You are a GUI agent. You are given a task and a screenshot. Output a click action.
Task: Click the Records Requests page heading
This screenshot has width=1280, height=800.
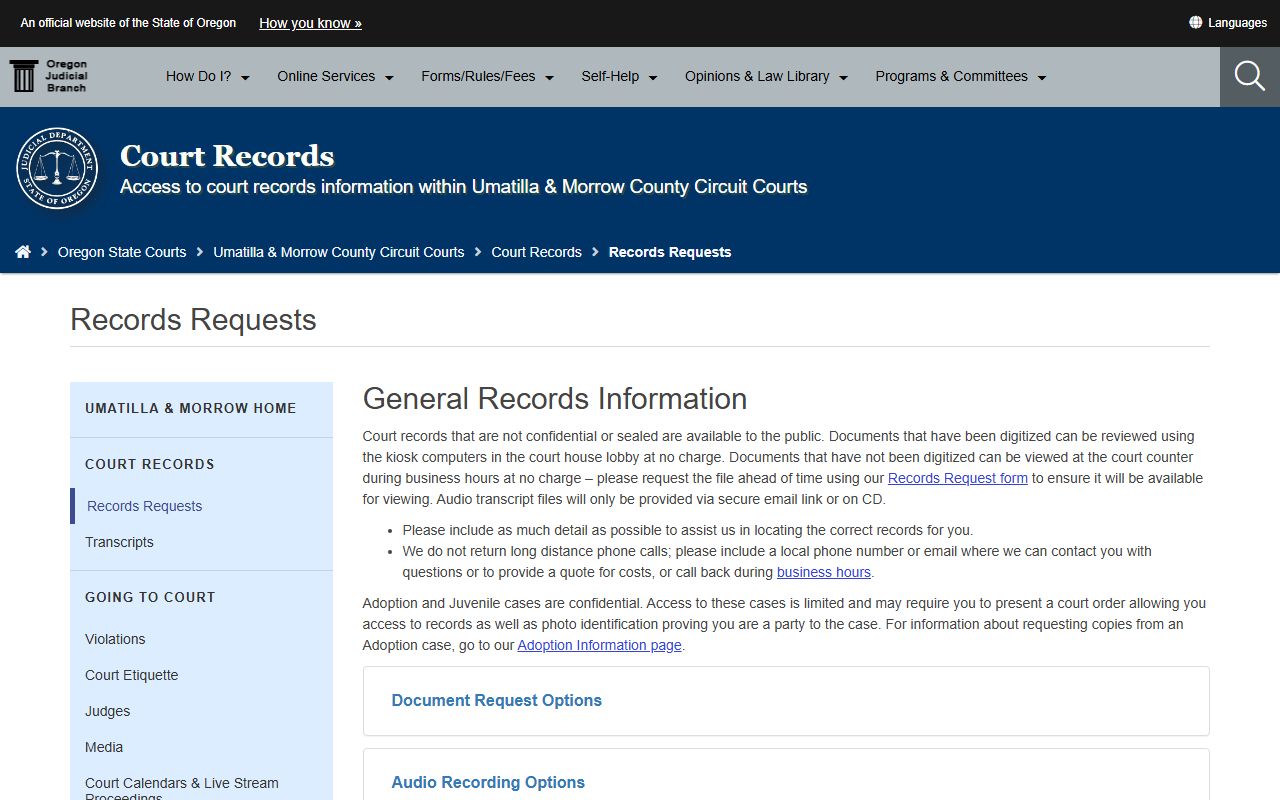click(193, 319)
